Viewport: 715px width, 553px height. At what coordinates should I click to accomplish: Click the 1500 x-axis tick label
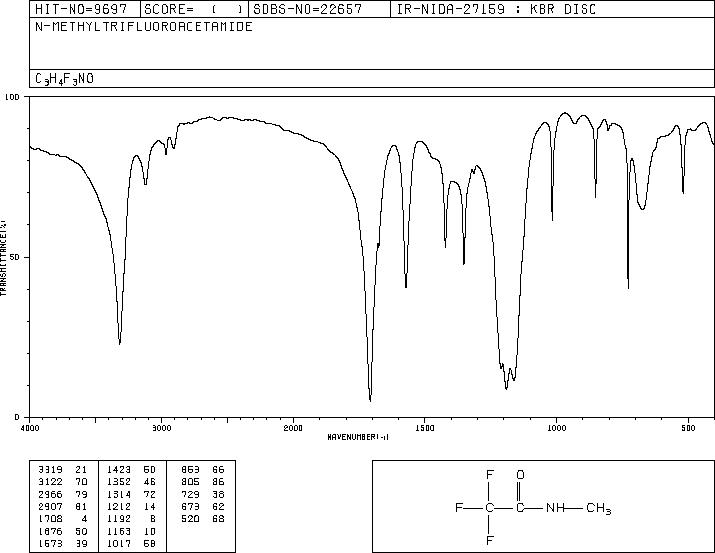pyautogui.click(x=425, y=428)
